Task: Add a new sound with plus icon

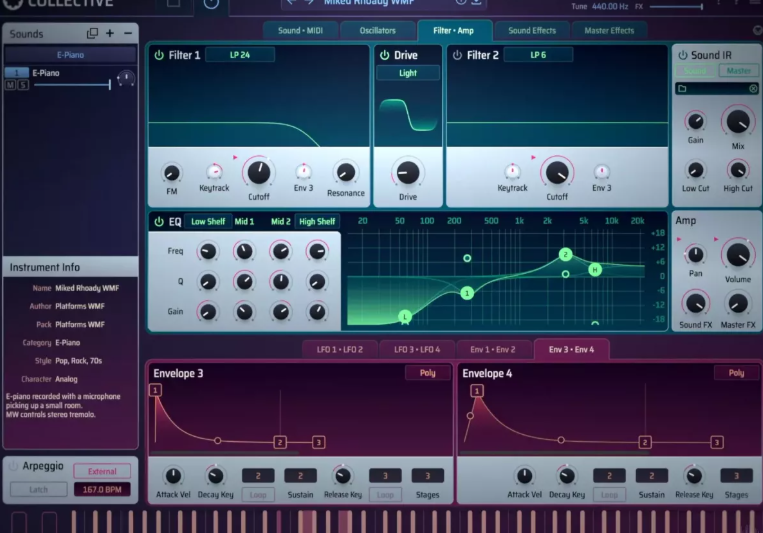Action: pos(110,33)
